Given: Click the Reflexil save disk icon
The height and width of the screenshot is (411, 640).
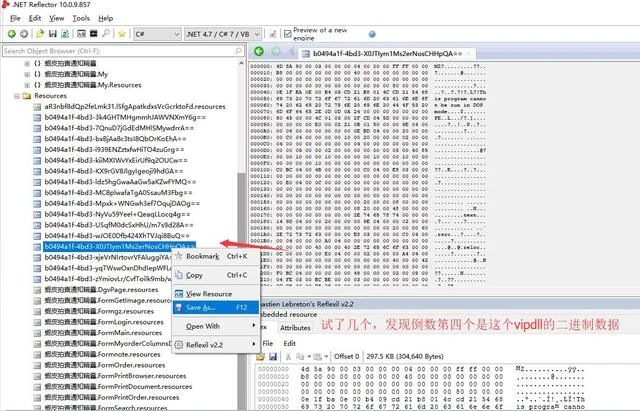Looking at the screenshot, I should pos(273,357).
